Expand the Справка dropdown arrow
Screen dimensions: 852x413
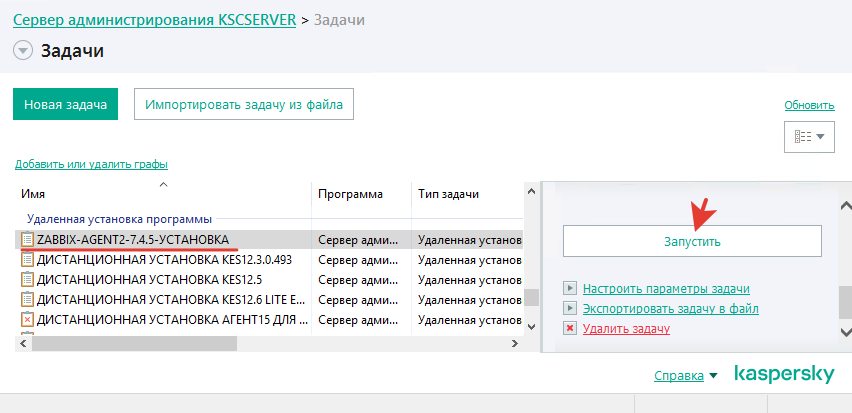(713, 377)
